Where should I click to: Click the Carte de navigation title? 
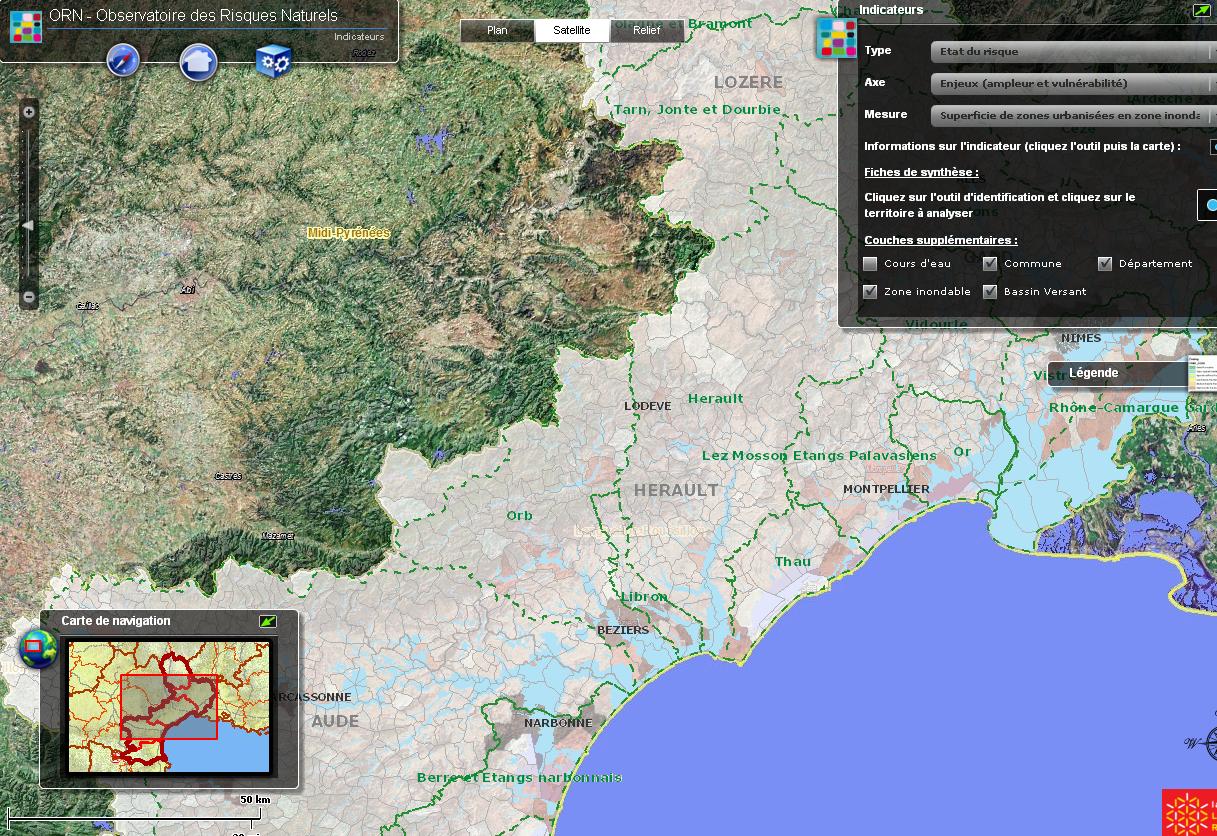pos(116,621)
